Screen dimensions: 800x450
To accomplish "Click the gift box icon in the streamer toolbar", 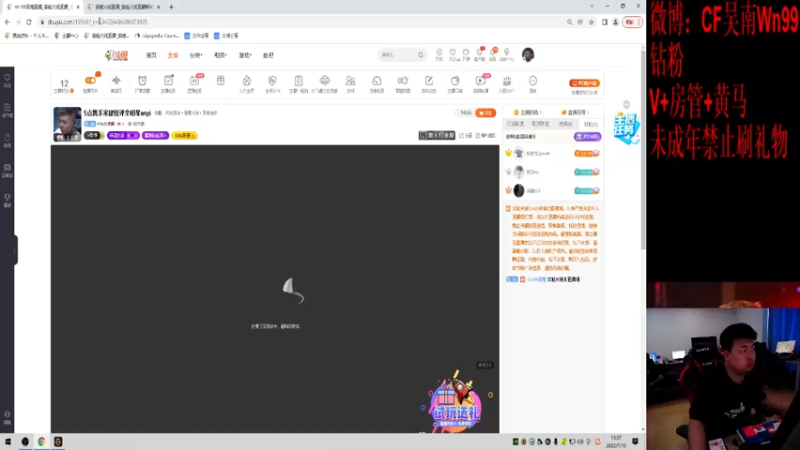I will [220, 81].
